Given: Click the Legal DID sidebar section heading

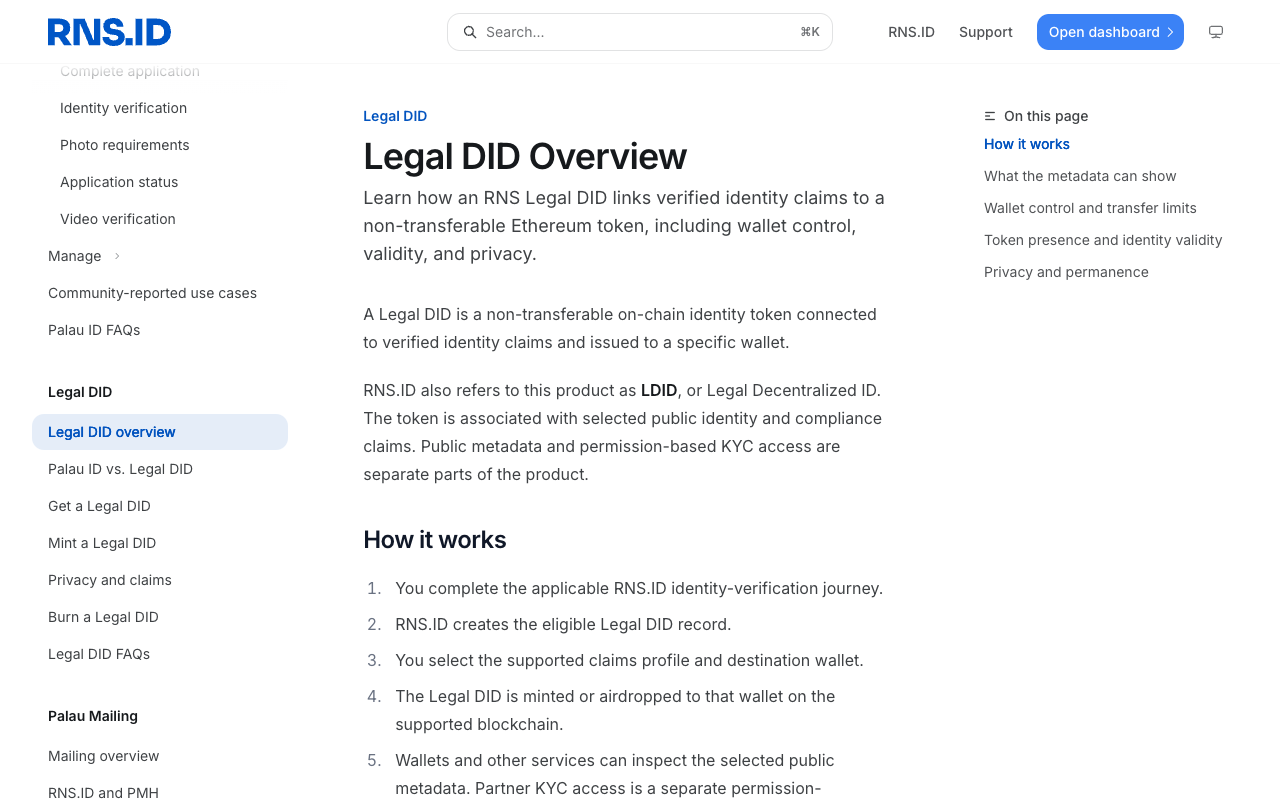Looking at the screenshot, I should click(80, 392).
